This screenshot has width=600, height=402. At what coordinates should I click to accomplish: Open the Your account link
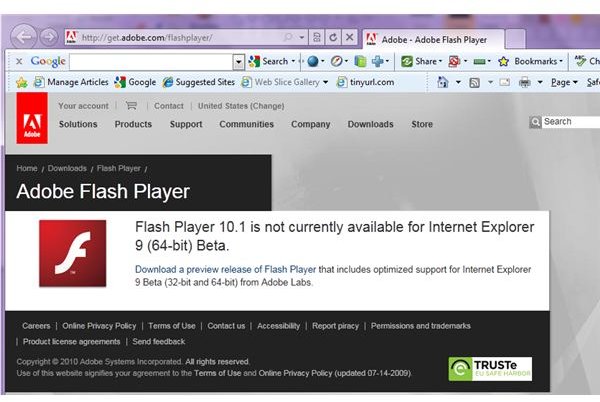point(83,106)
